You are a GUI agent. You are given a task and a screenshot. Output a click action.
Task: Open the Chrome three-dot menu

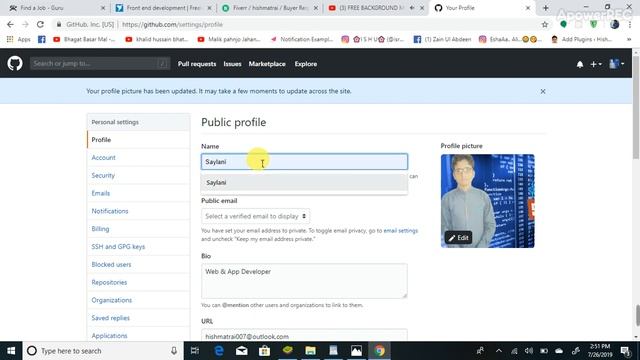tap(630, 24)
